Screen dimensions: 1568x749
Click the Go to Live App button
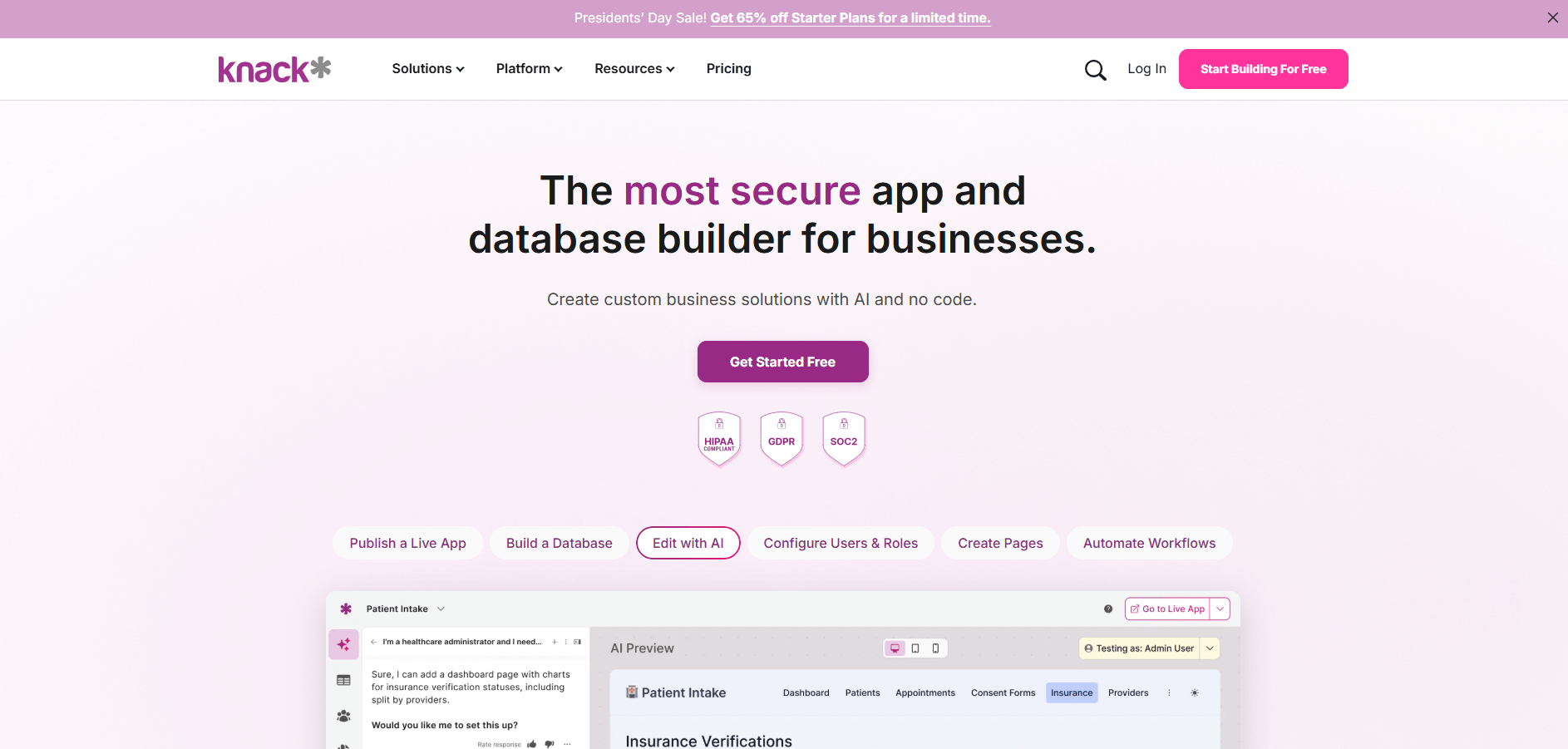(1167, 609)
